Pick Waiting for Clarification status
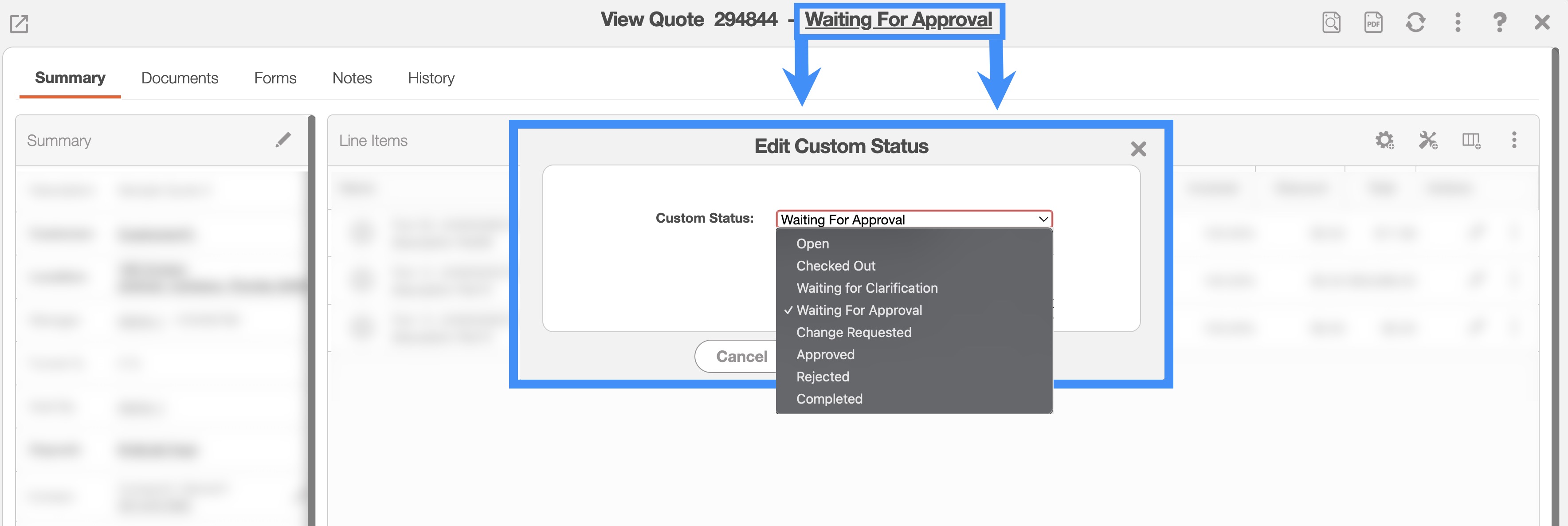Image resolution: width=1568 pixels, height=526 pixels. click(867, 288)
